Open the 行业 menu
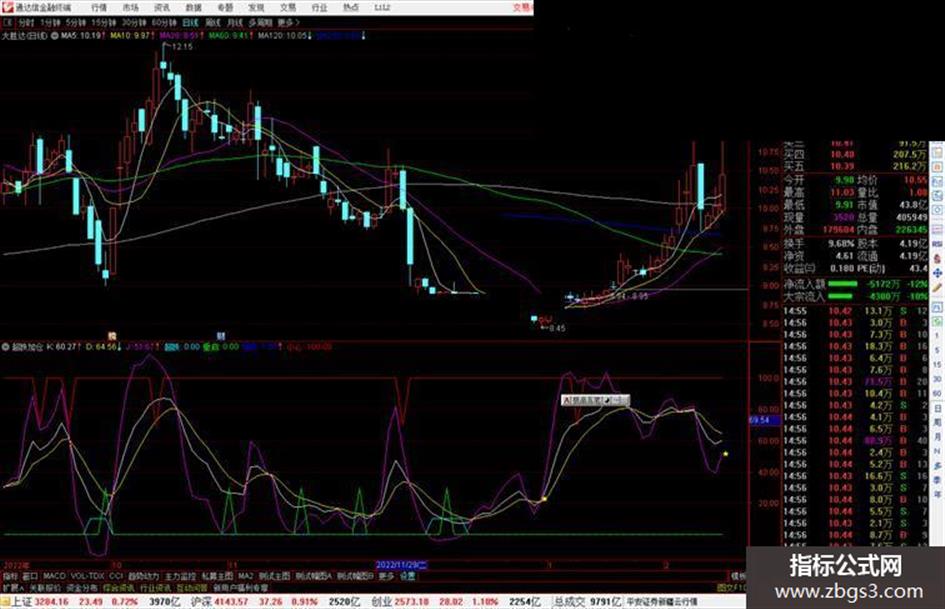Image resolution: width=945 pixels, height=609 pixels. coord(319,8)
